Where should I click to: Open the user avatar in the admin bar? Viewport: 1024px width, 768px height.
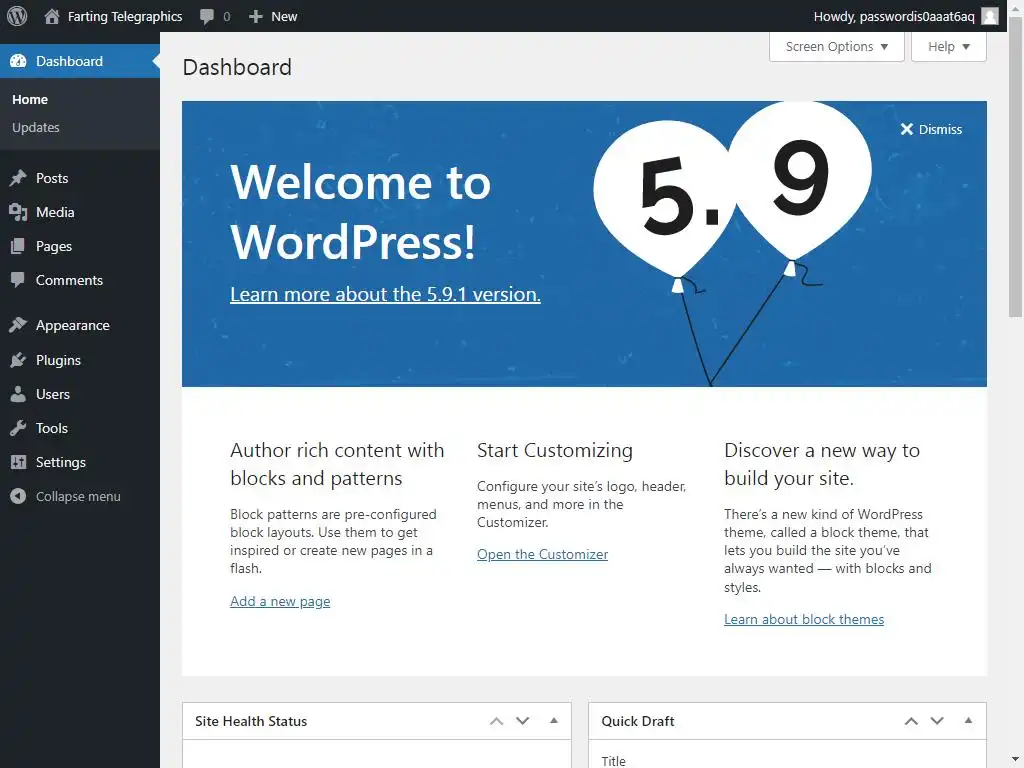point(990,16)
